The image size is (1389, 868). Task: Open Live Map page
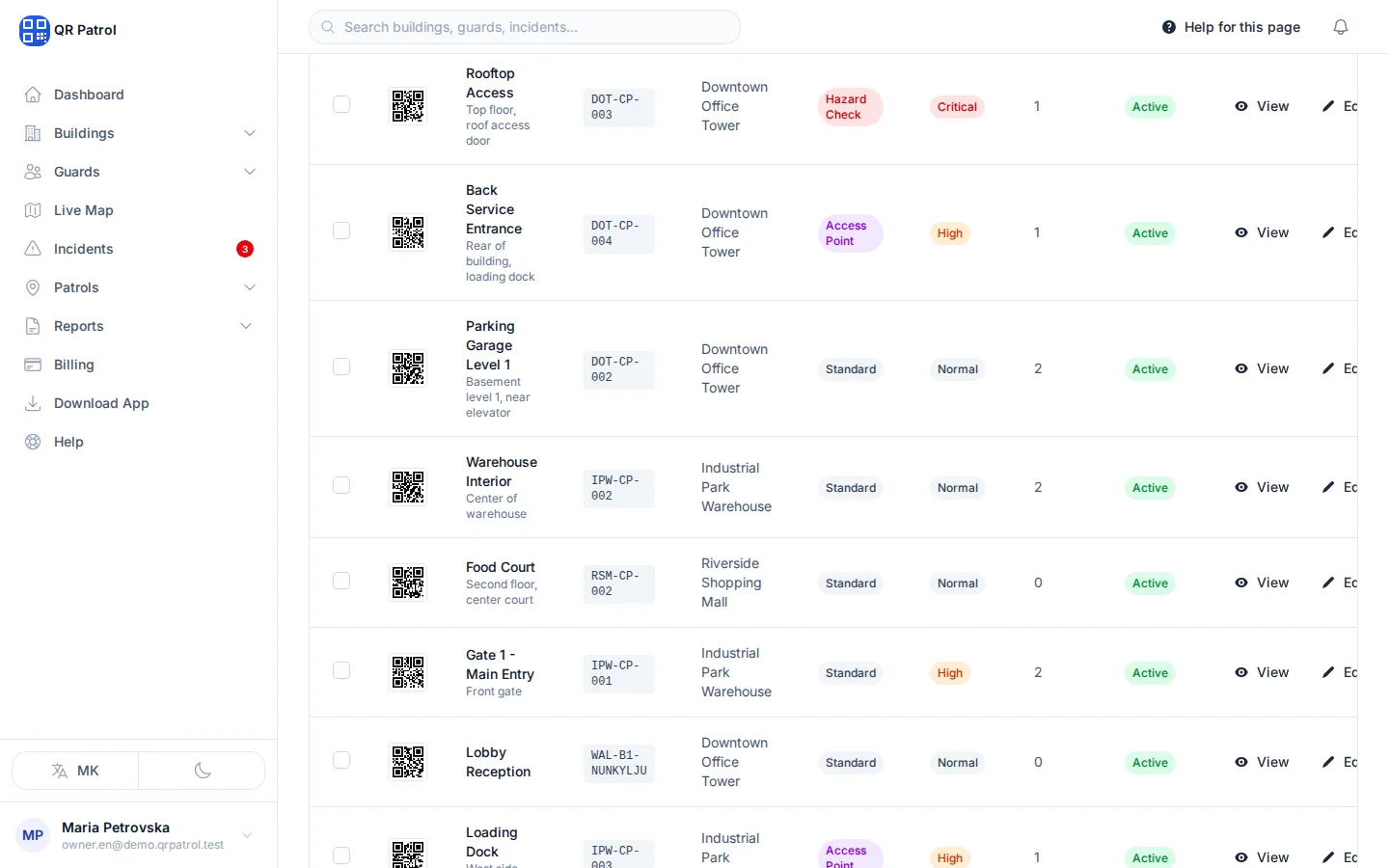pyautogui.click(x=139, y=210)
